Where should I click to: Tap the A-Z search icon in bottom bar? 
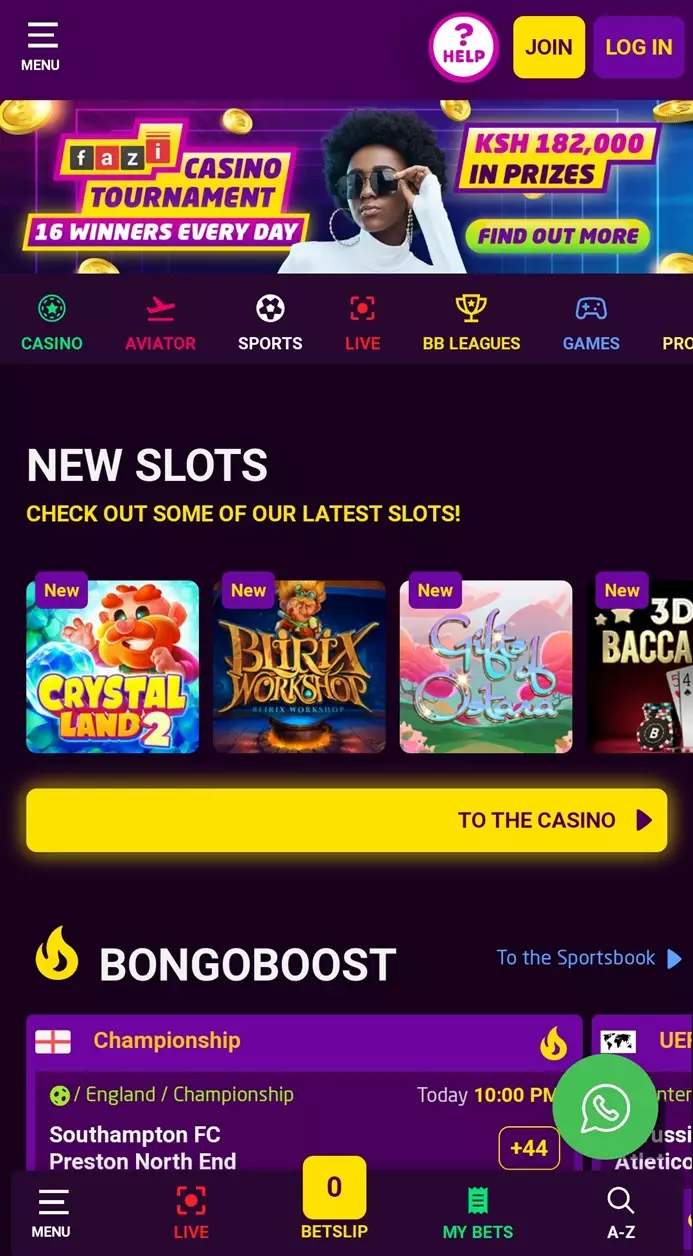(621, 1214)
